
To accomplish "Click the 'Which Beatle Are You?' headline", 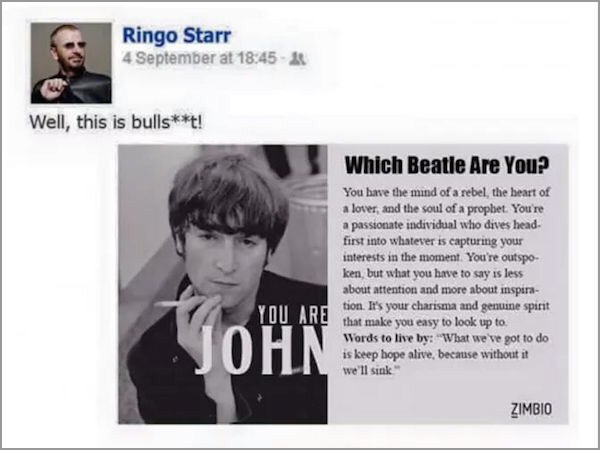I will pos(447,165).
